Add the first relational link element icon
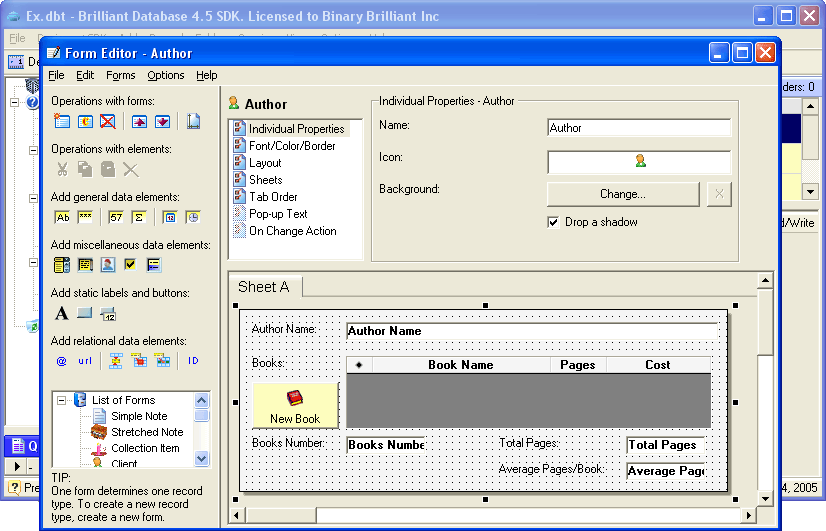Screen dimensions: 826x531 116,361
